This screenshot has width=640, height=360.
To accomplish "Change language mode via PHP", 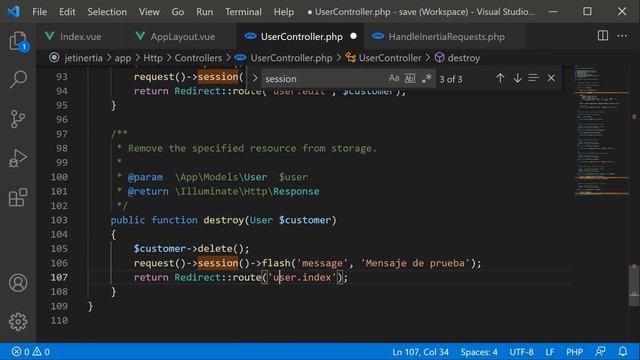I will click(574, 352).
